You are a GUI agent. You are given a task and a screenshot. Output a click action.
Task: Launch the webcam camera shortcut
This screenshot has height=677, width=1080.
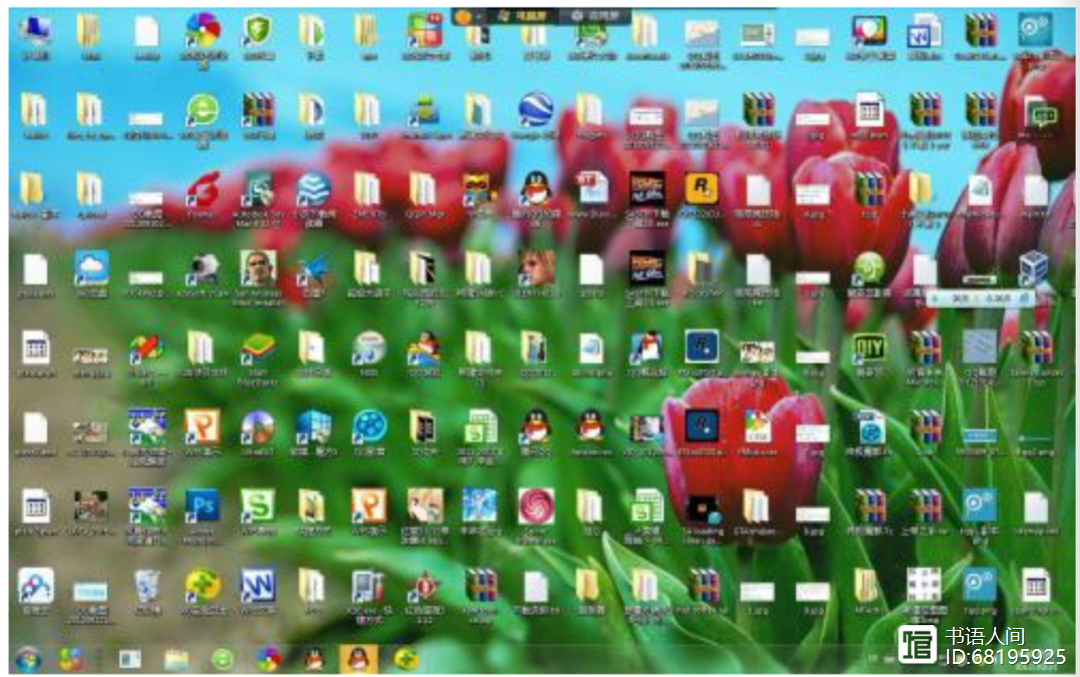point(203,268)
